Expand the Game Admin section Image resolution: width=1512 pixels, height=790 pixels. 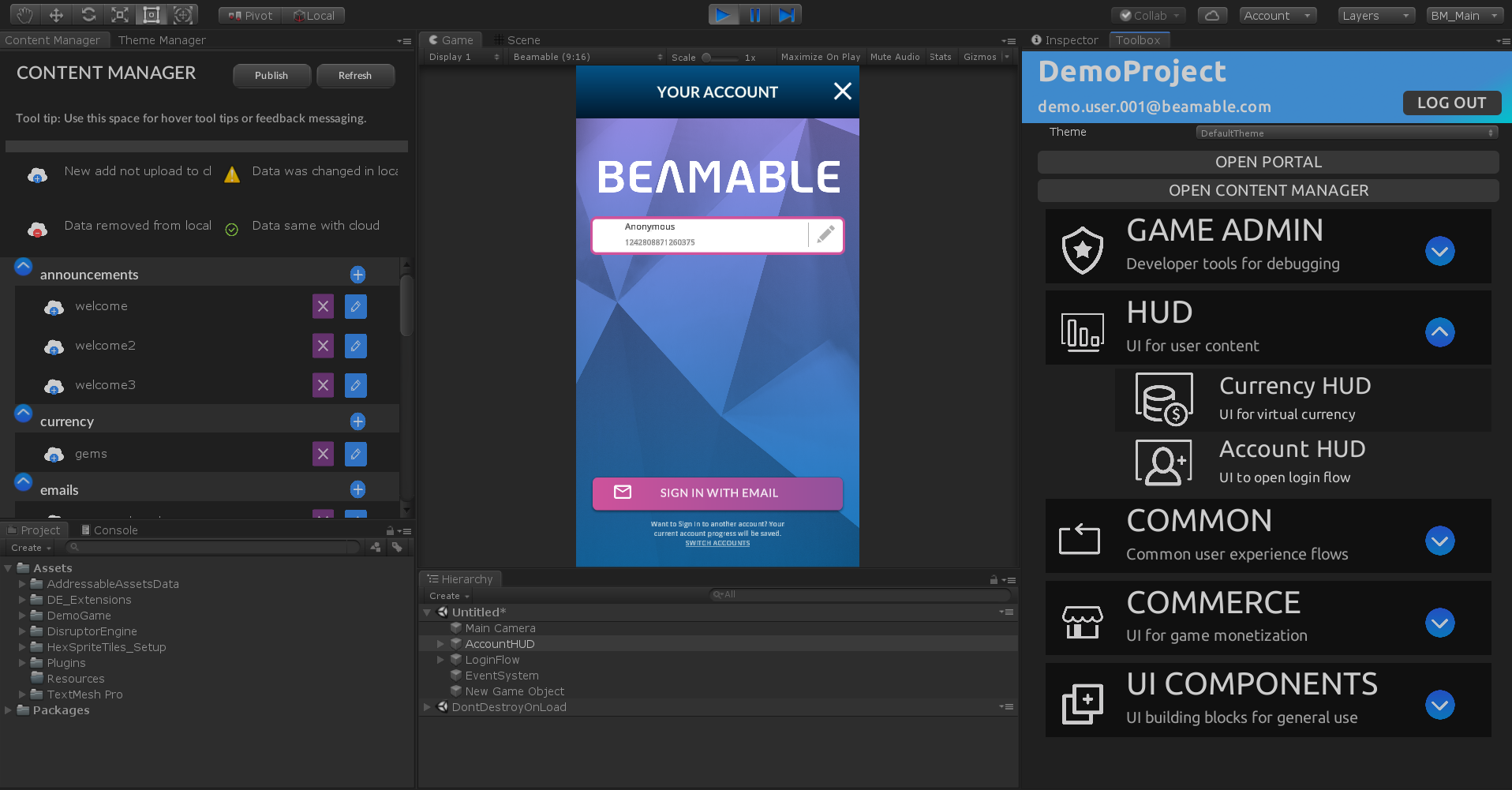pos(1439,251)
